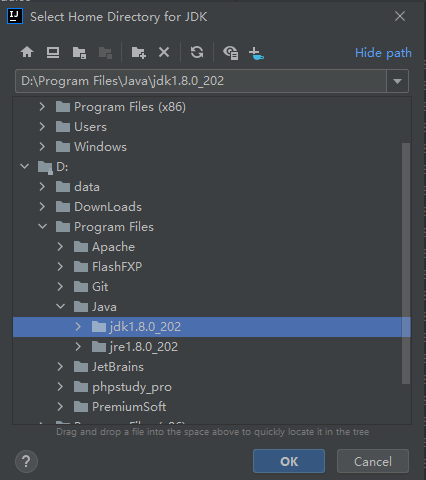Expand the jre1.8.0_202 folder chevron

click(x=78, y=347)
